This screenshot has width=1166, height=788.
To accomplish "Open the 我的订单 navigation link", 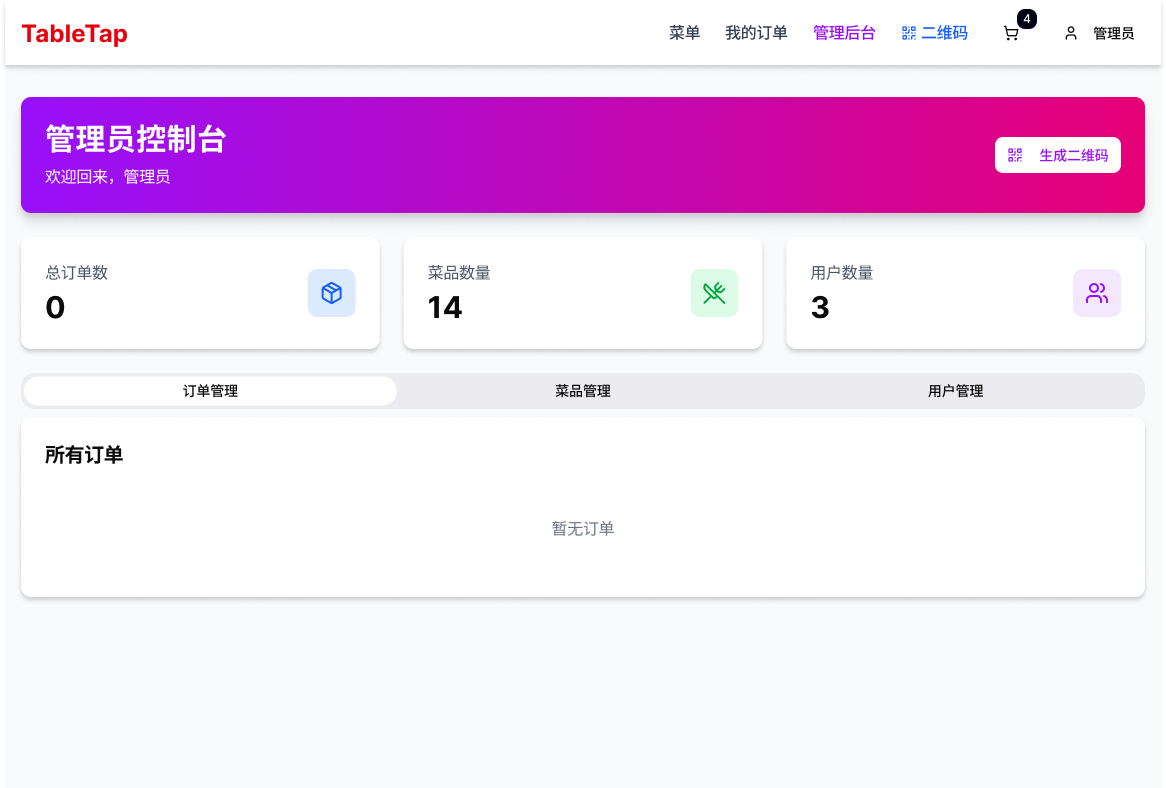I will [756, 33].
